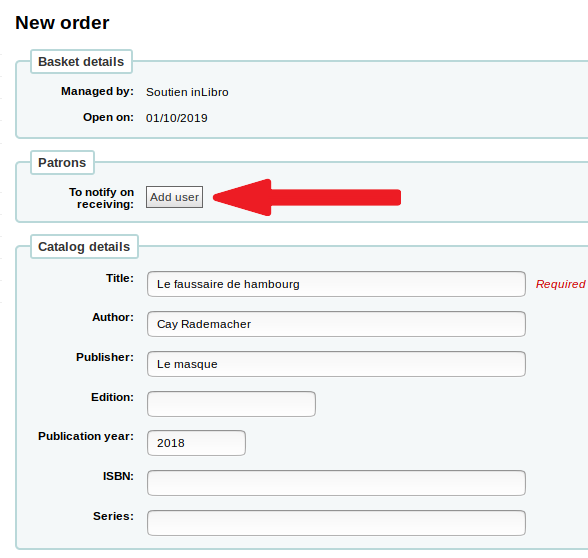This screenshot has height=558, width=588.
Task: Click the empty Edition input field
Action: click(231, 404)
